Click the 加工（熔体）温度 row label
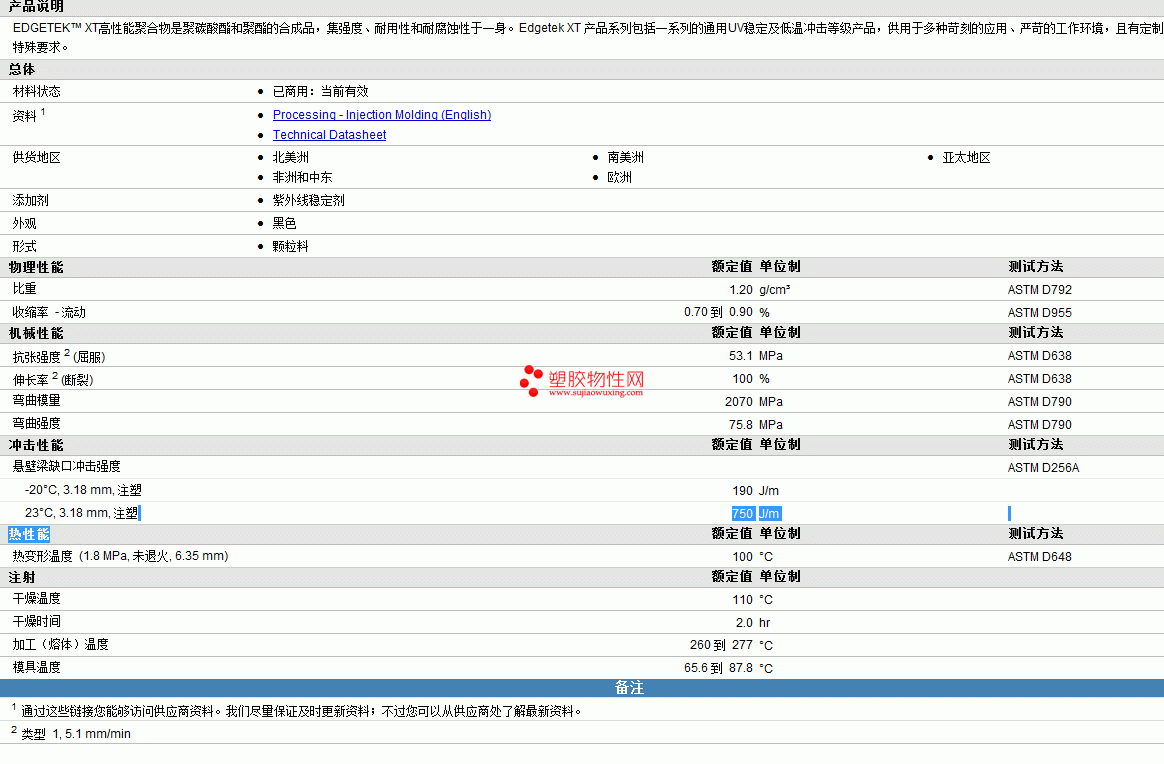The width and height of the screenshot is (1164, 764). (x=60, y=644)
